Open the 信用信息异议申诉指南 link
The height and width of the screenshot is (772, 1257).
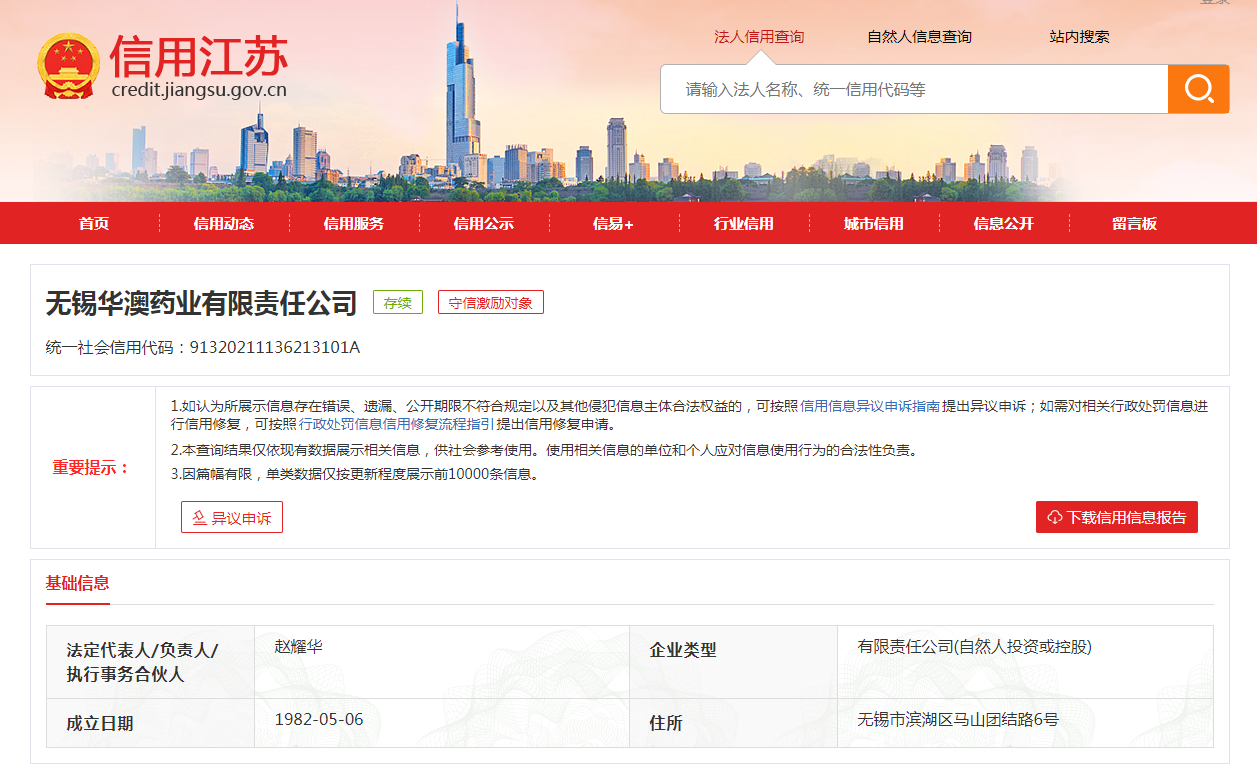(870, 406)
